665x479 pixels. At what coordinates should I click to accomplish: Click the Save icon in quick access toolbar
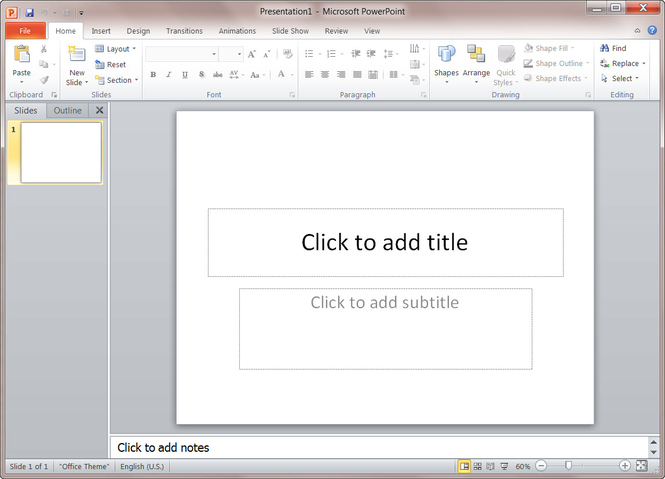[x=29, y=12]
